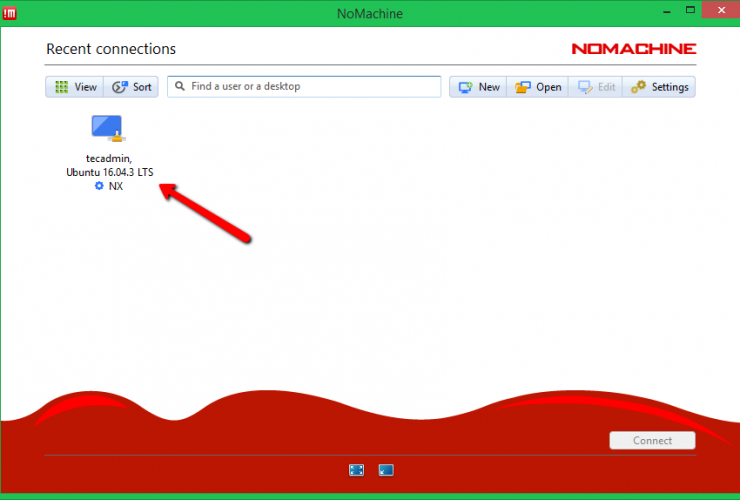Open NoMachine Settings
Screen dimensions: 740x500
click(659, 87)
